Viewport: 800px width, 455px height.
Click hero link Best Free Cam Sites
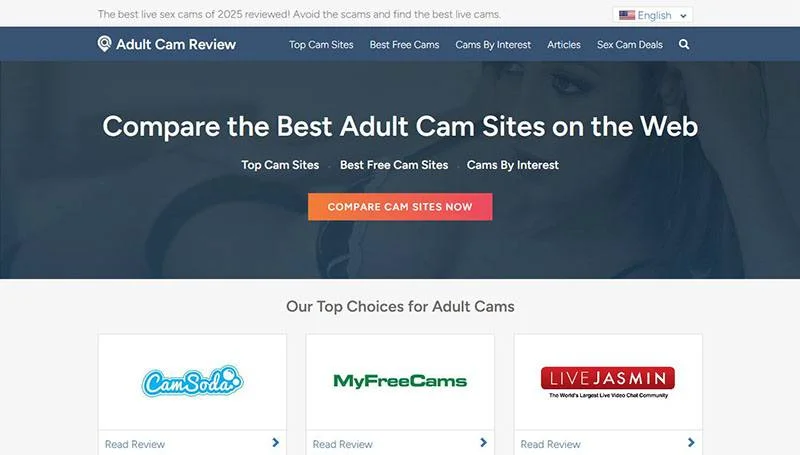pos(394,165)
